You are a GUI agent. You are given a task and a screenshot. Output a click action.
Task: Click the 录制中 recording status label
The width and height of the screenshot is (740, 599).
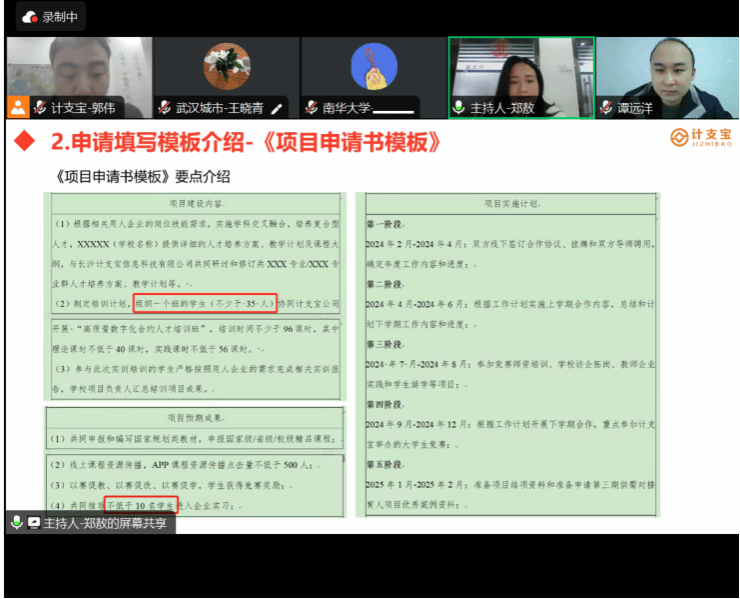tap(59, 17)
